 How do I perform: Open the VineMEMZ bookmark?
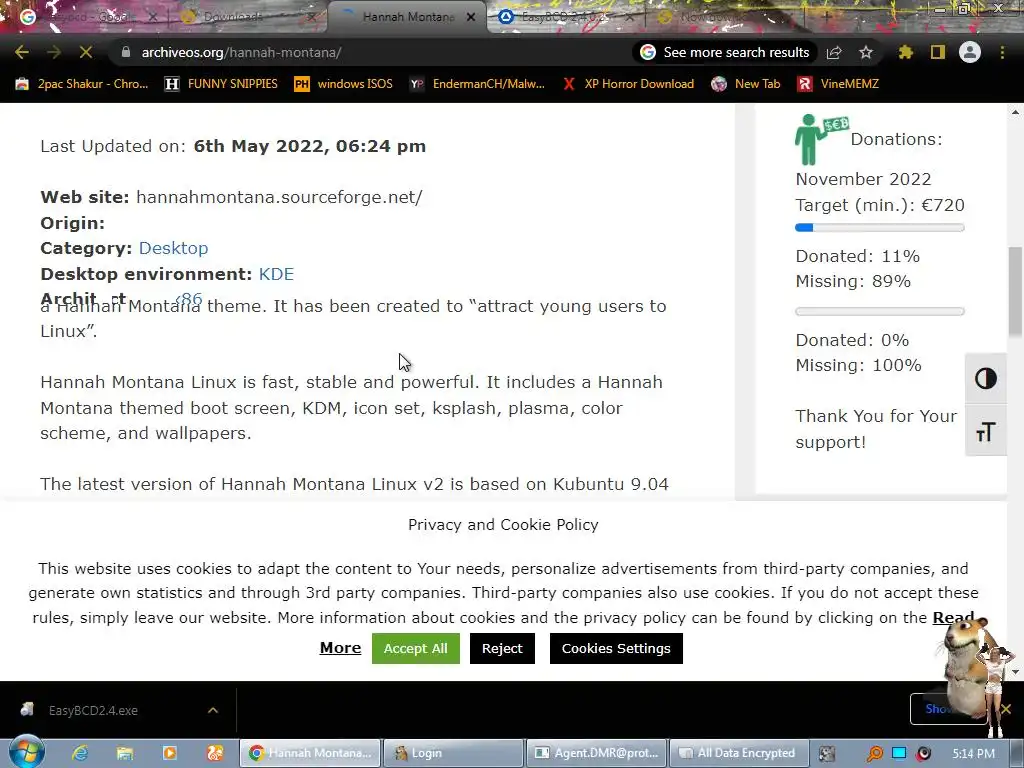point(838,84)
